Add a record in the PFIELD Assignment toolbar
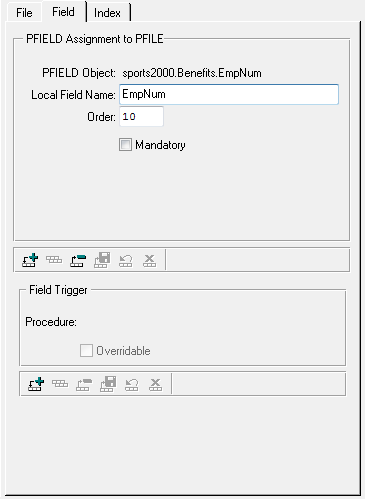The image size is (365, 499). pos(30,260)
